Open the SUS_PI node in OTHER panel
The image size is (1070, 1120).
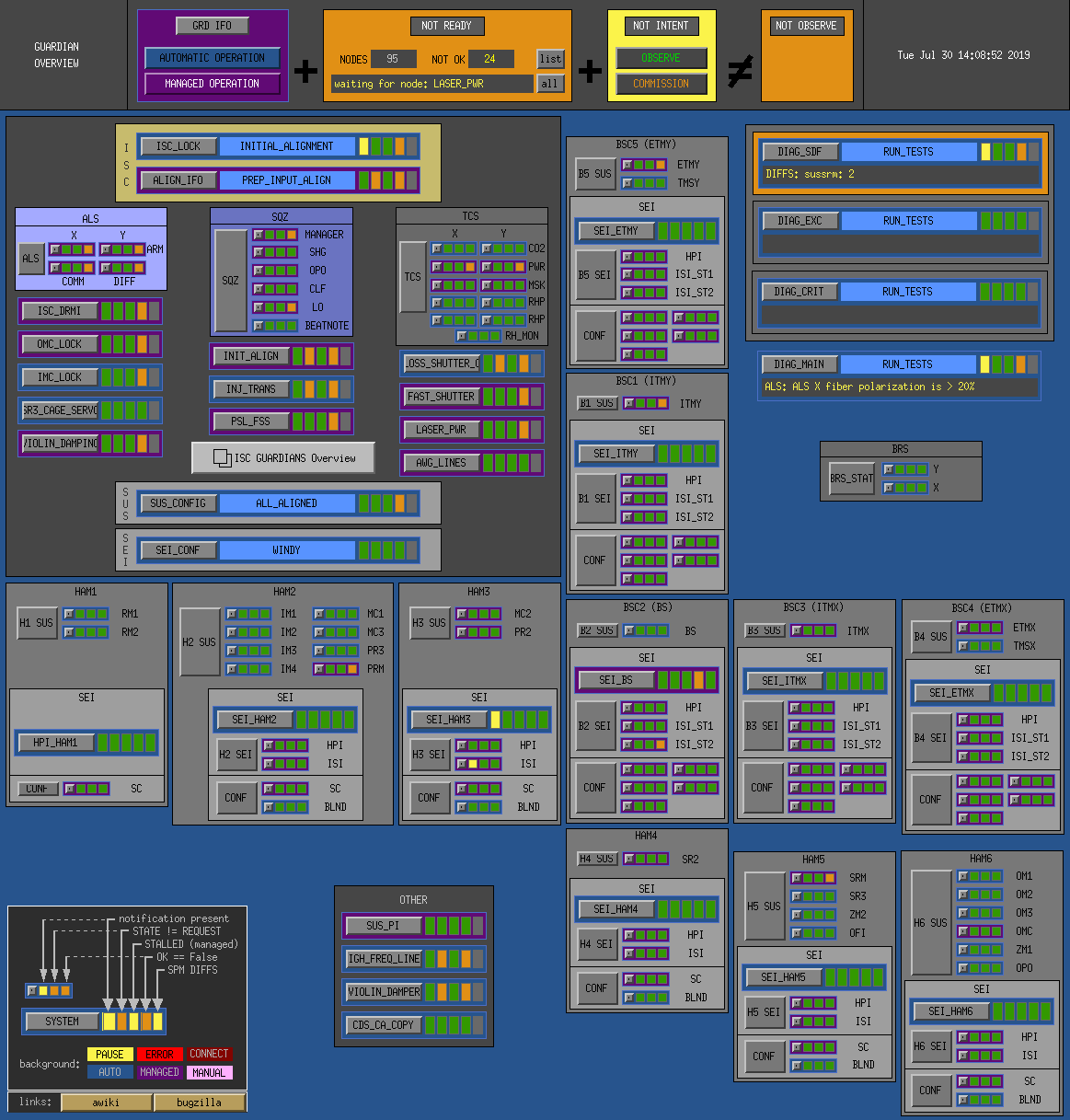[x=383, y=926]
